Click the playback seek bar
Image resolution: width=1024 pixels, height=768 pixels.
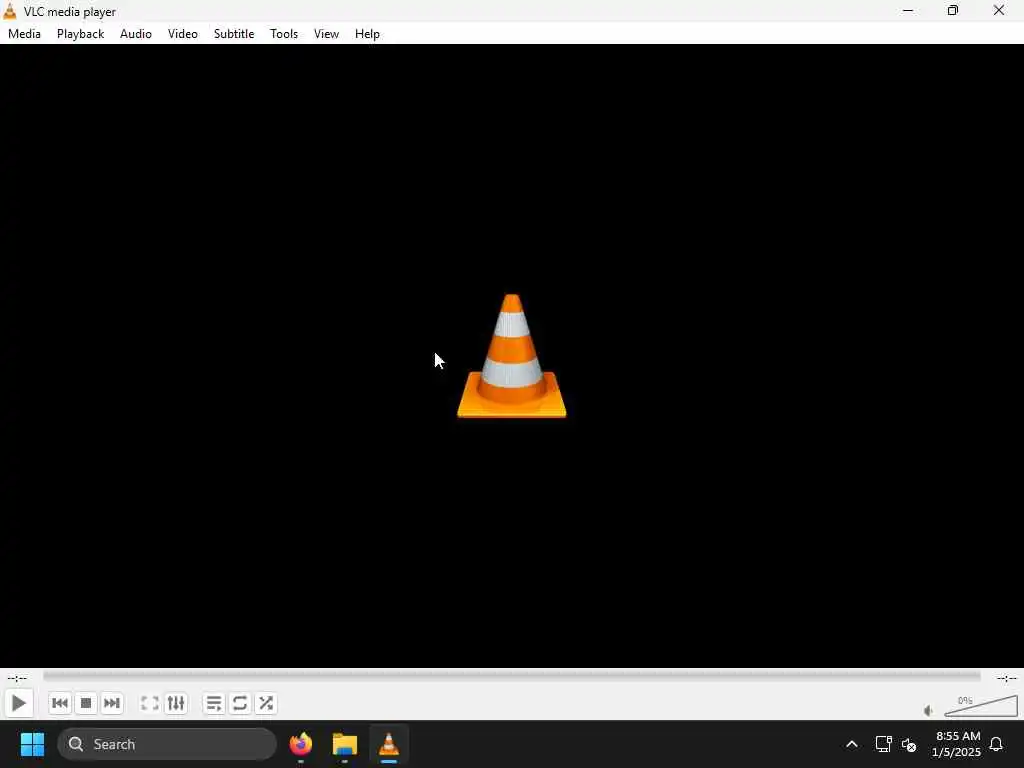(511, 677)
